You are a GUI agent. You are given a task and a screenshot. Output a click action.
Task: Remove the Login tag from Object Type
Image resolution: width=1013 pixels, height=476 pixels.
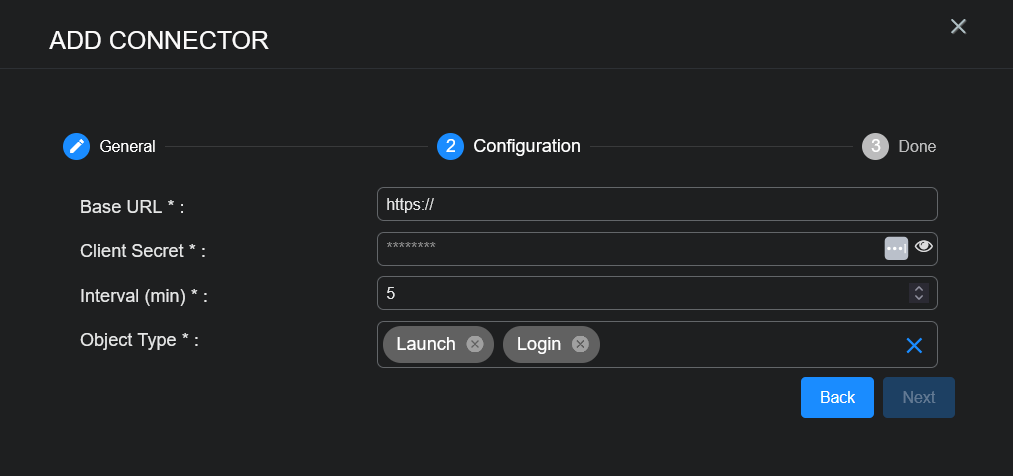point(580,344)
